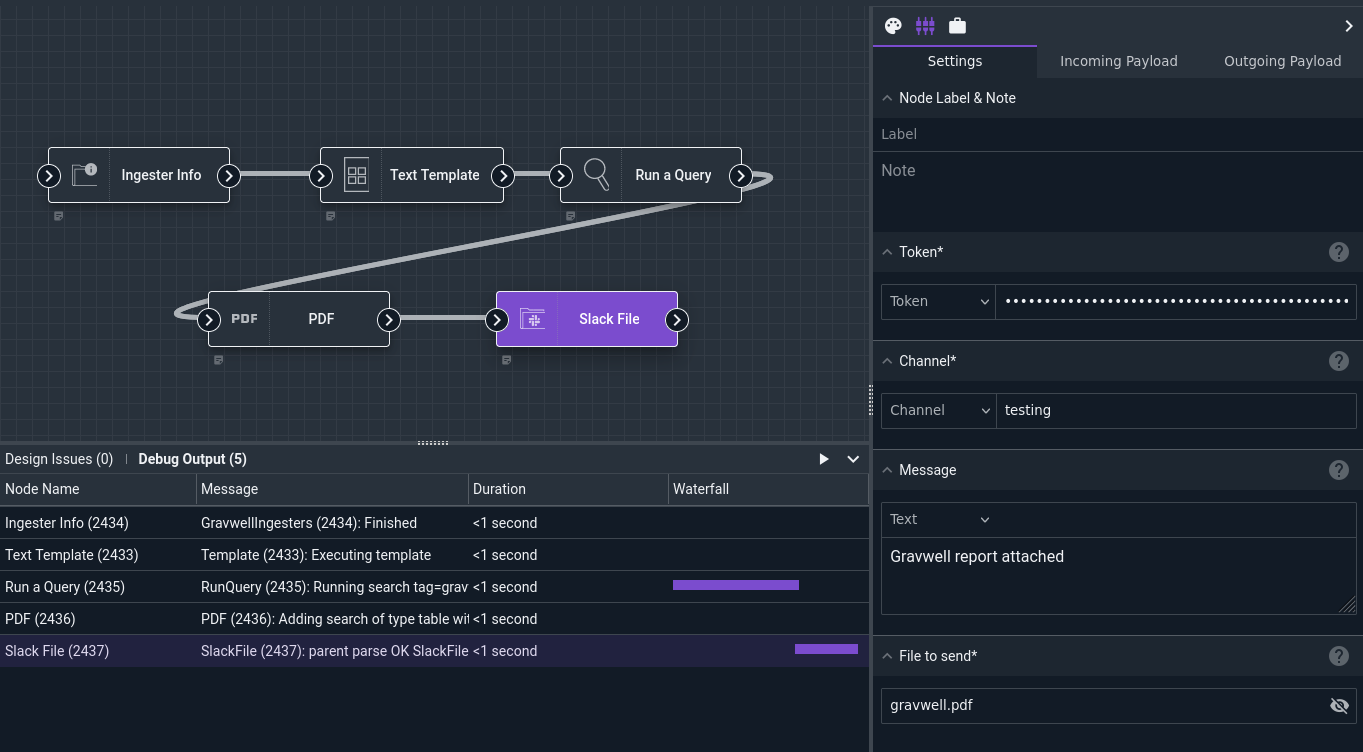Click the input port of Text Template
Screen dimensions: 1363x752
point(321,176)
